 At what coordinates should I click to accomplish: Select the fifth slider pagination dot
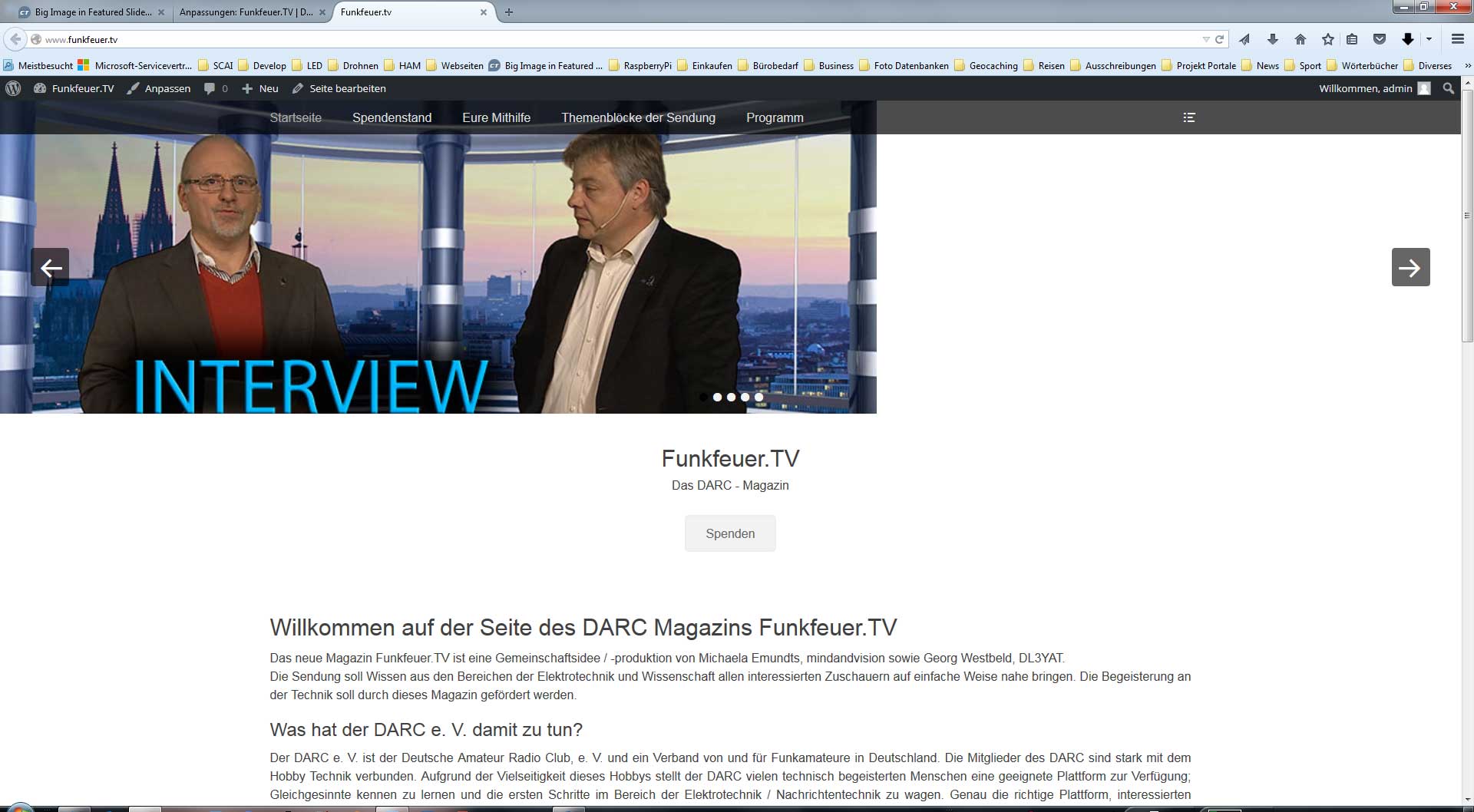[x=758, y=397]
